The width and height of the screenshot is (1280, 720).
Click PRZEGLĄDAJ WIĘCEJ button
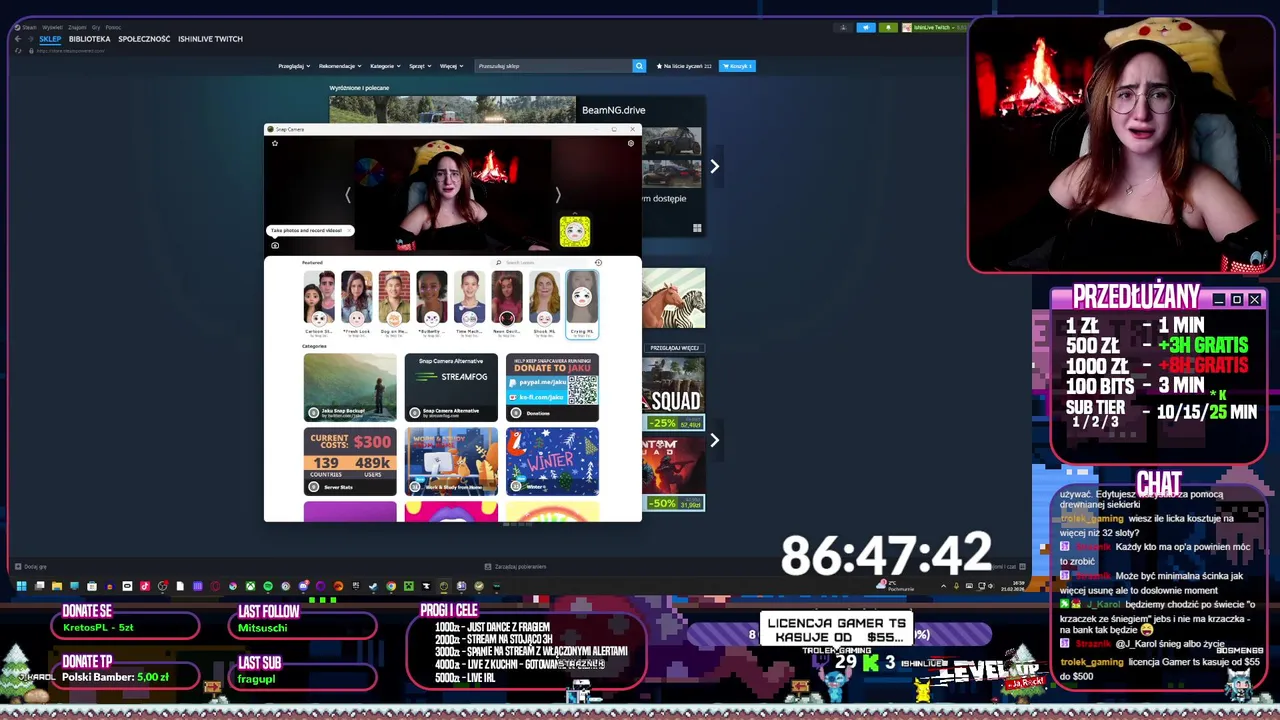675,348
